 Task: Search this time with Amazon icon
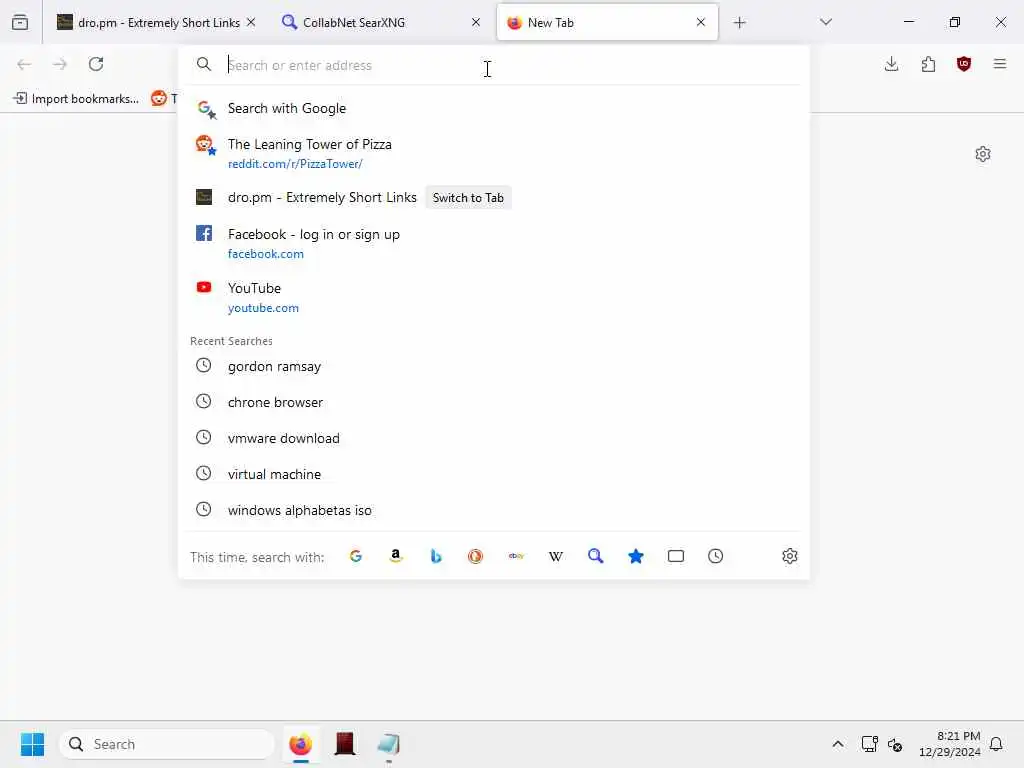point(396,556)
